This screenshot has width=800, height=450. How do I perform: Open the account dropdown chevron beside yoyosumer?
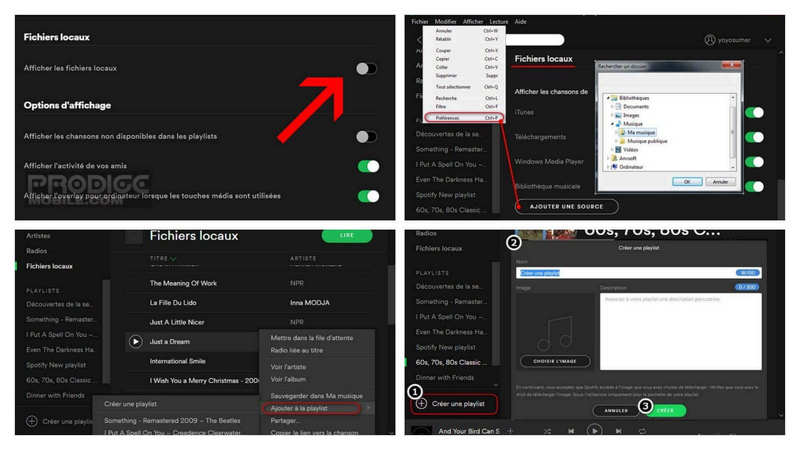(768, 40)
